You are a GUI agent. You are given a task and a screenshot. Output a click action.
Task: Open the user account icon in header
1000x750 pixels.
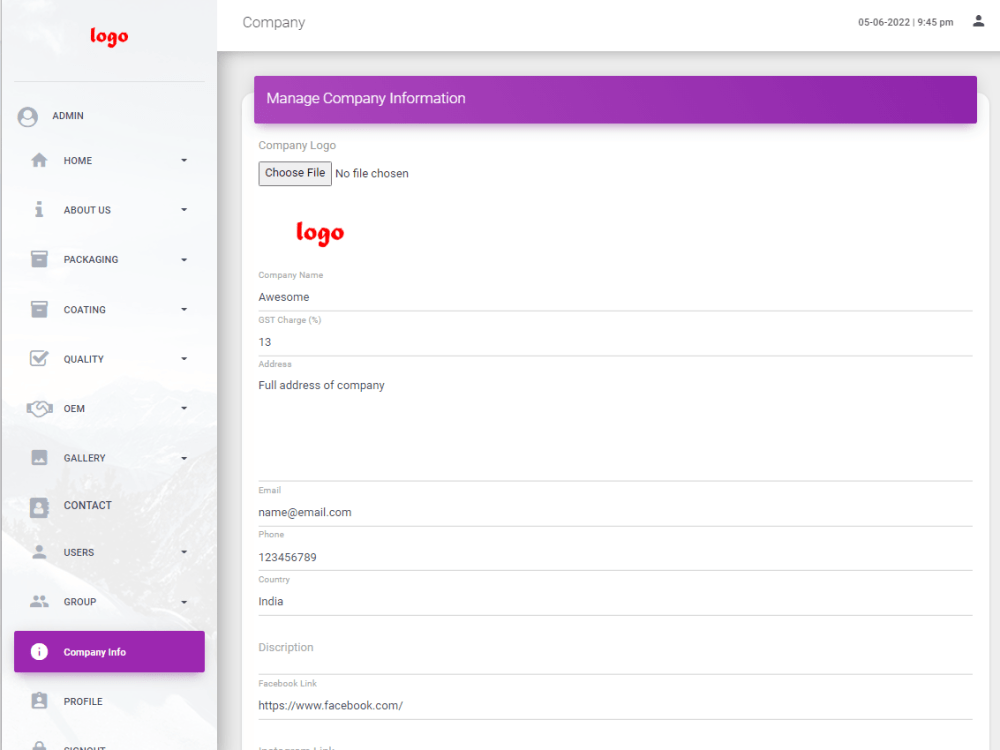pyautogui.click(x=978, y=22)
